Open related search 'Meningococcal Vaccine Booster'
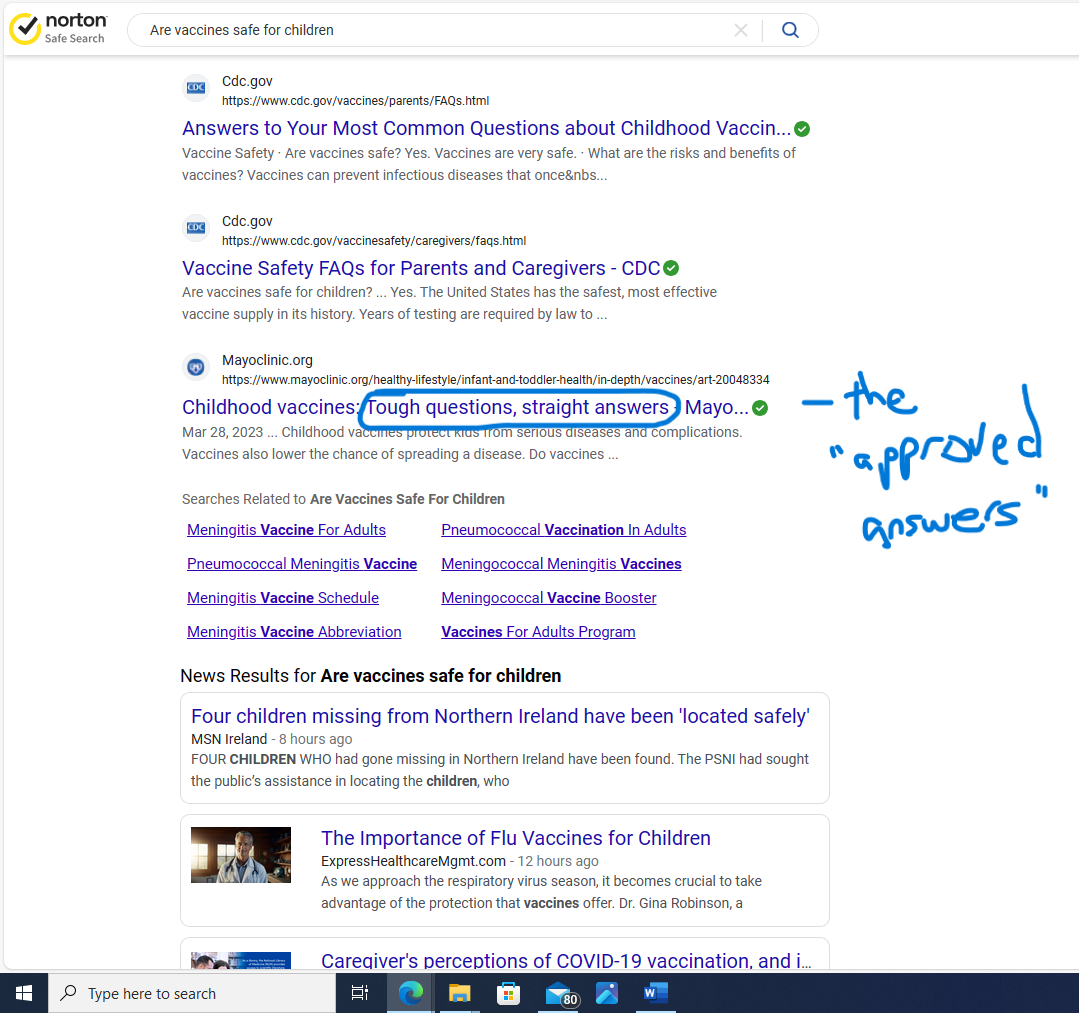This screenshot has width=1079, height=1013. pyautogui.click(x=549, y=598)
